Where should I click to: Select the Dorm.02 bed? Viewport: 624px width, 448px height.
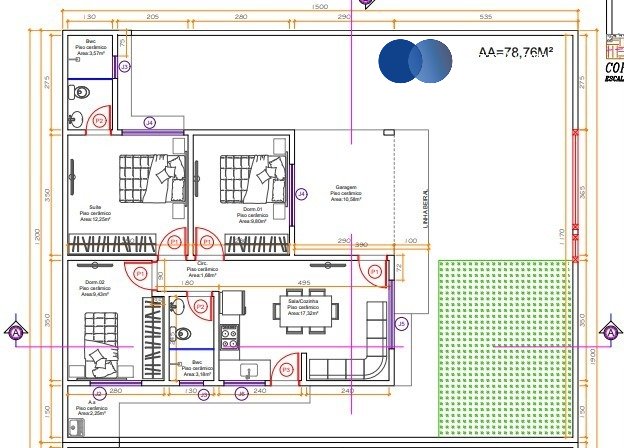[101, 345]
